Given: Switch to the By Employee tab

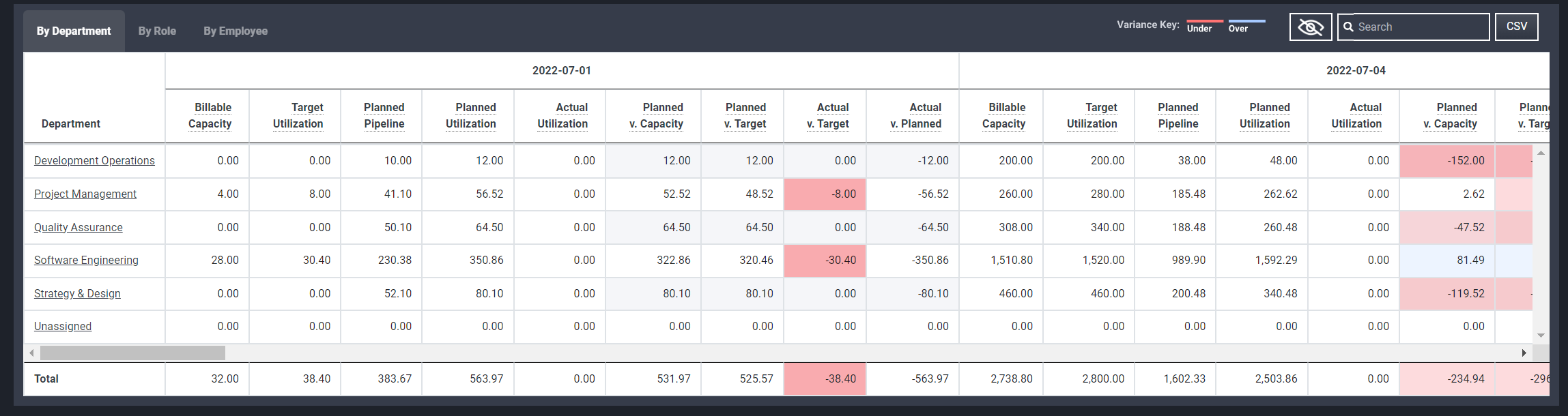Looking at the screenshot, I should (x=235, y=31).
